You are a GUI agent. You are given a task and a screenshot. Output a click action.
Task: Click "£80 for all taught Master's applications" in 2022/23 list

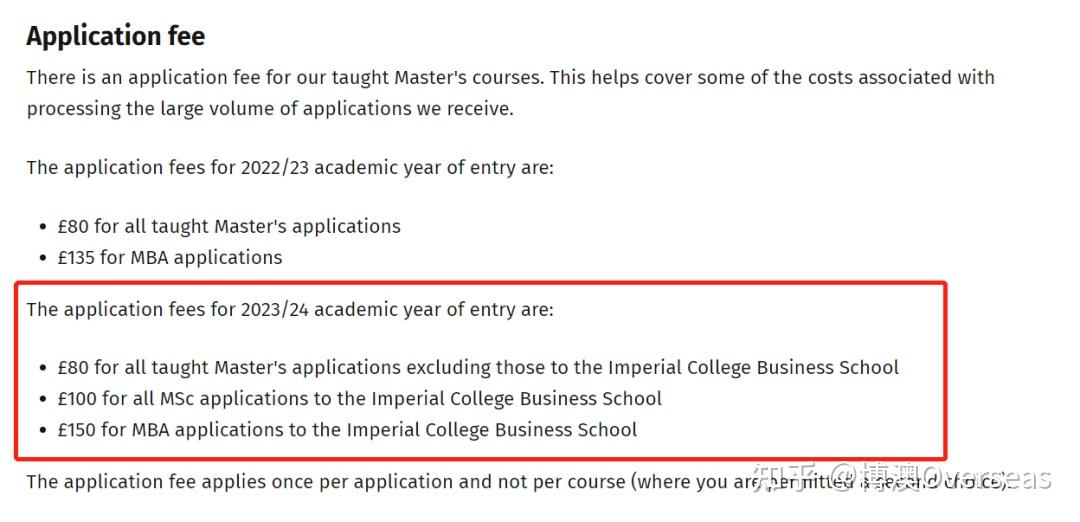point(229,226)
